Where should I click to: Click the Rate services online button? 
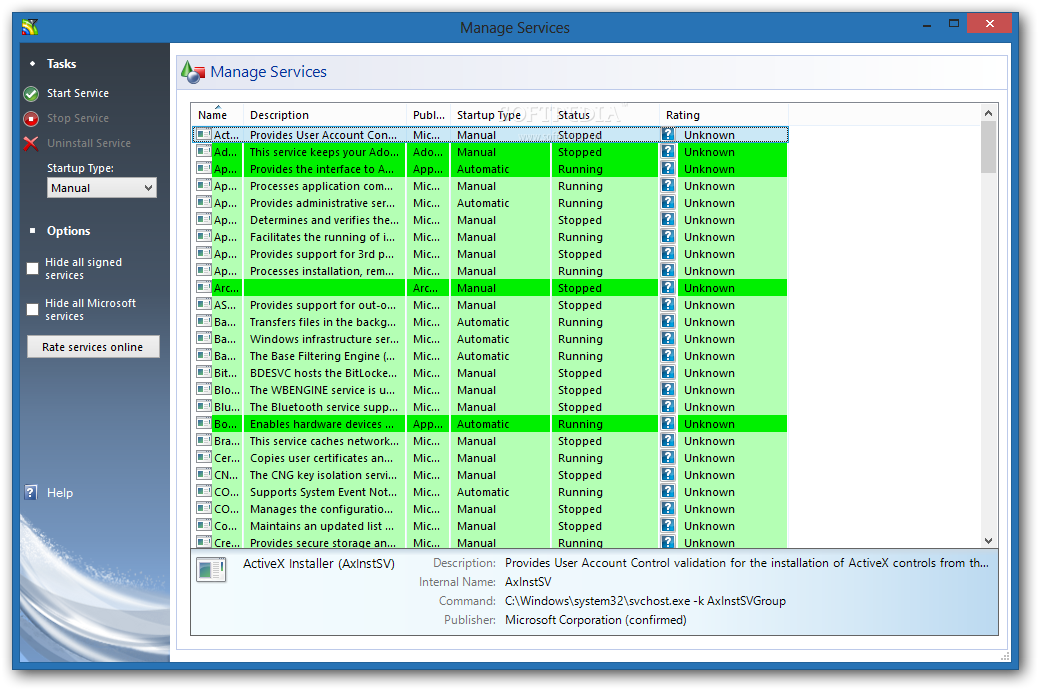[93, 347]
